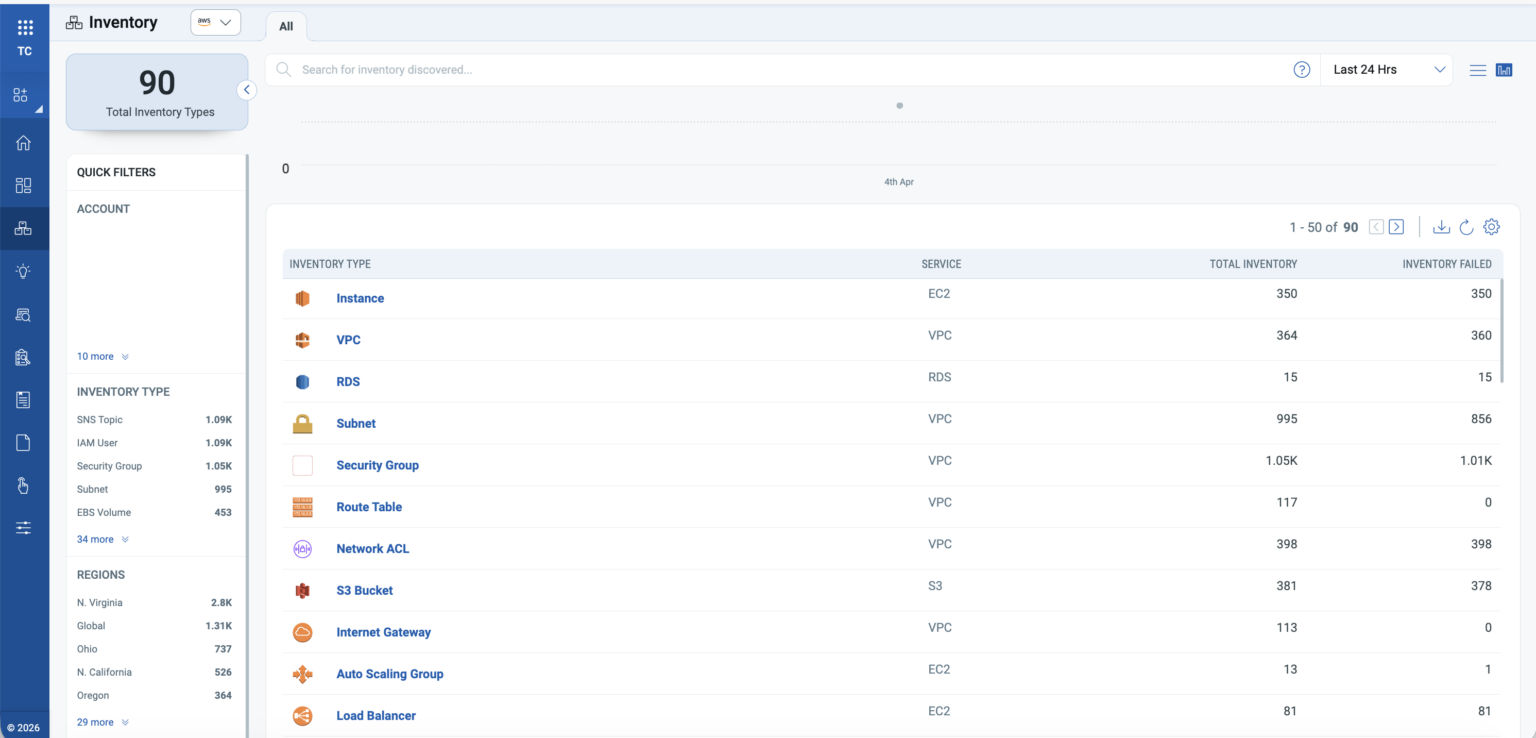Viewport: 1536px width, 738px height.
Task: Download the inventory list
Action: (x=1441, y=227)
